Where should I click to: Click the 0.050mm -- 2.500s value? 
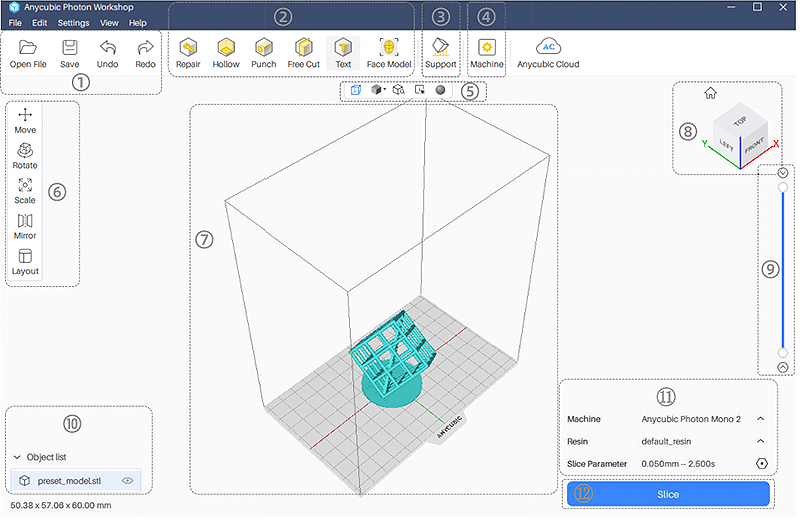point(678,464)
